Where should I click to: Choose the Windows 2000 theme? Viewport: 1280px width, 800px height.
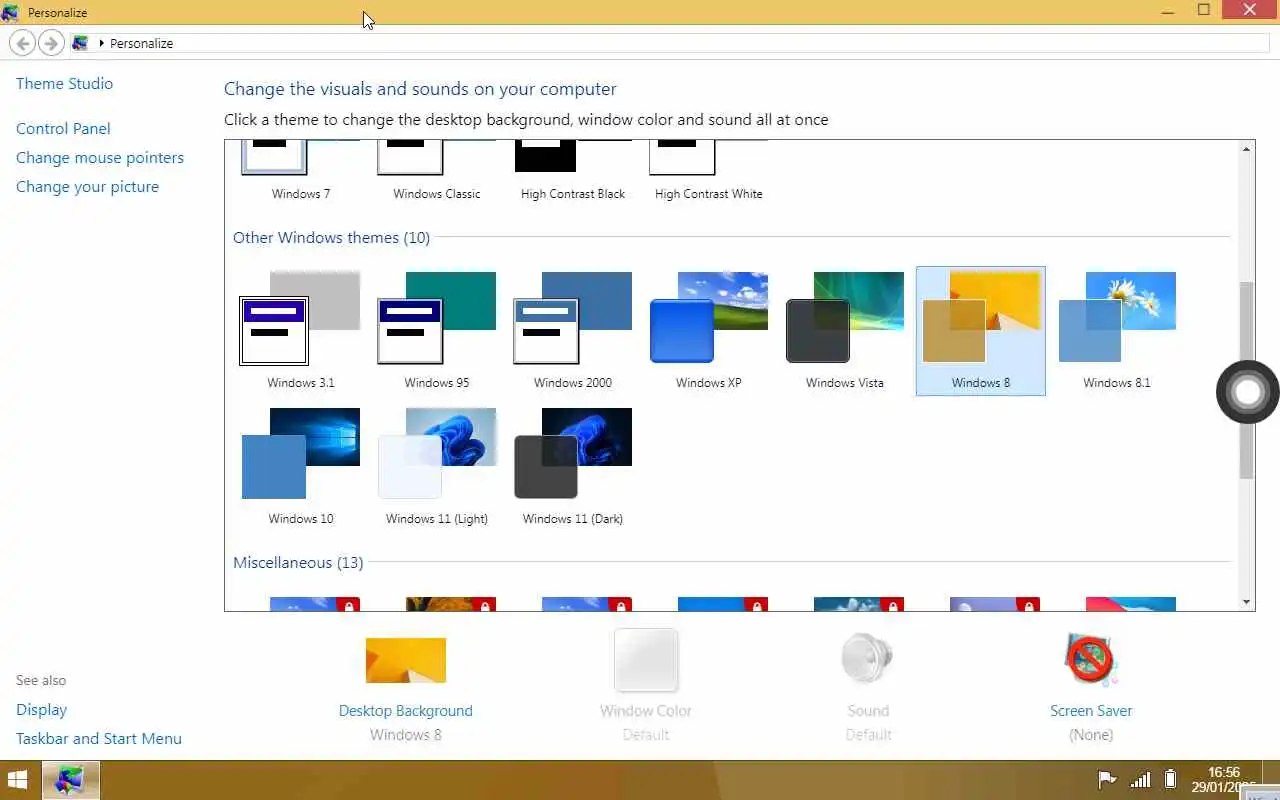[572, 331]
